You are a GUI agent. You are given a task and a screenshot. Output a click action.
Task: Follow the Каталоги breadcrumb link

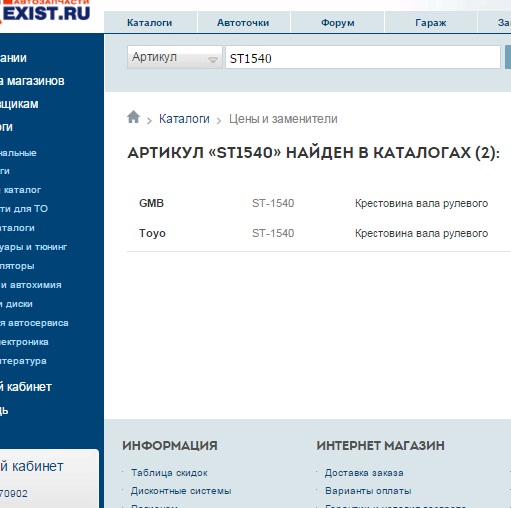[x=184, y=119]
